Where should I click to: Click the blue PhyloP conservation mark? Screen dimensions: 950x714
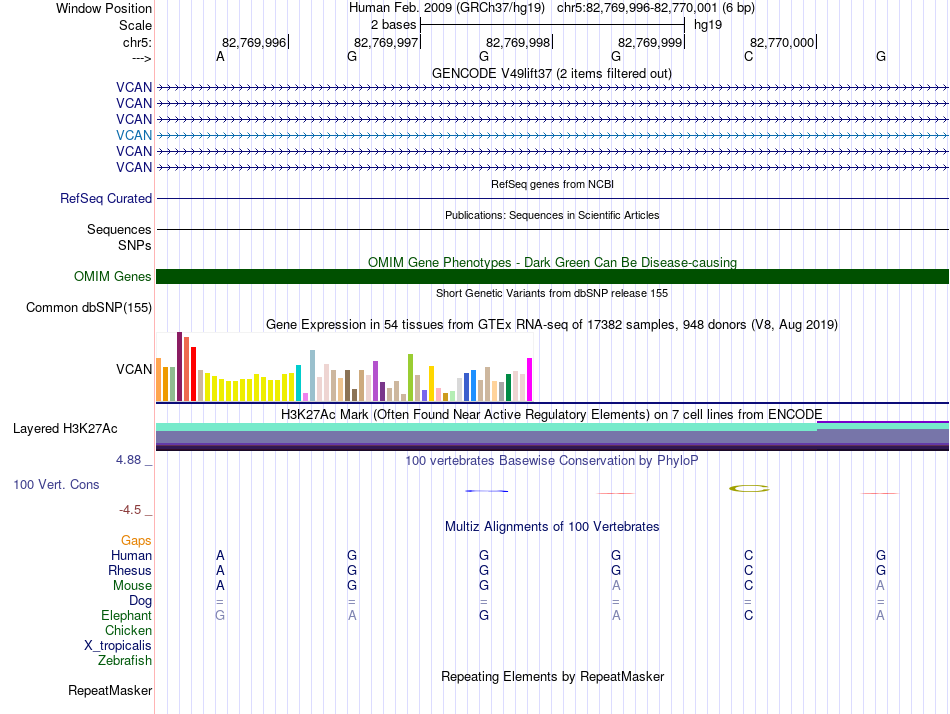tap(487, 491)
